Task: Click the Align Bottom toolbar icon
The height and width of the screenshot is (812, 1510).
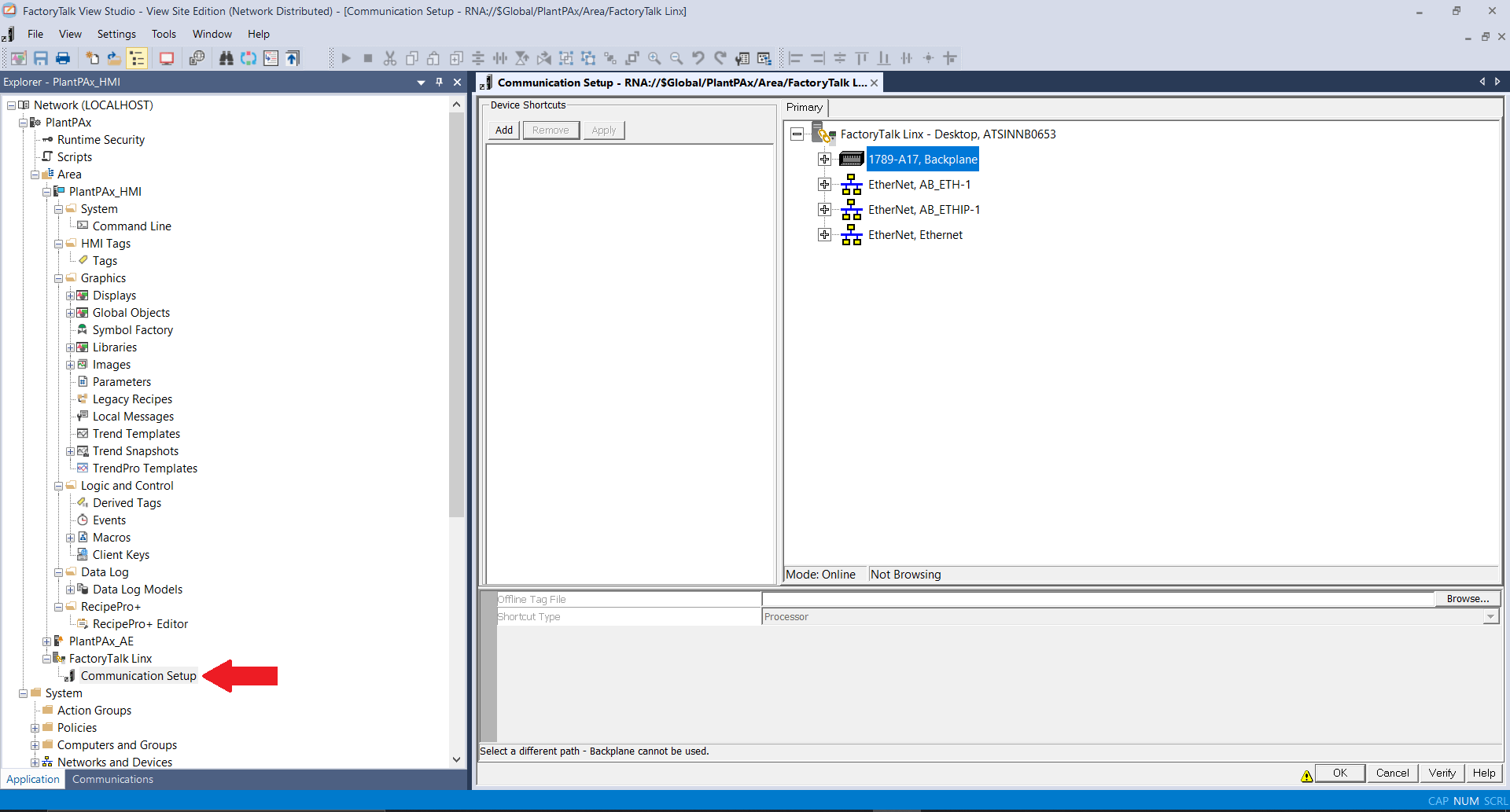Action: click(x=884, y=58)
